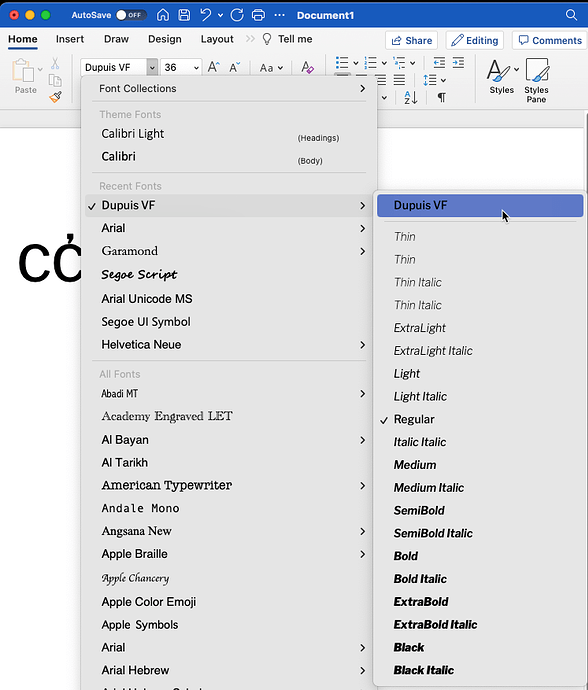
Task: Select Arial Unicode MS font
Action: coord(228,299)
